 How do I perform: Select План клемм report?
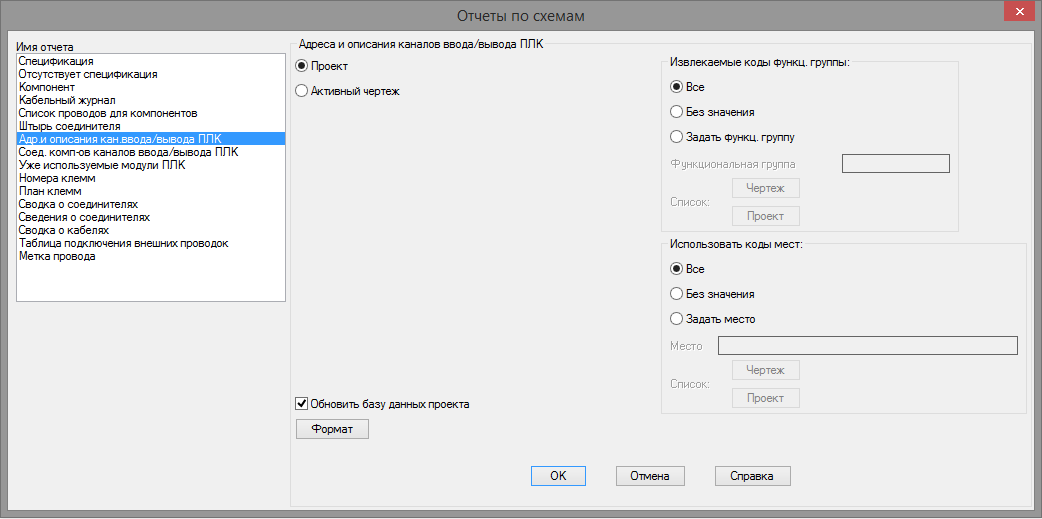[151, 191]
